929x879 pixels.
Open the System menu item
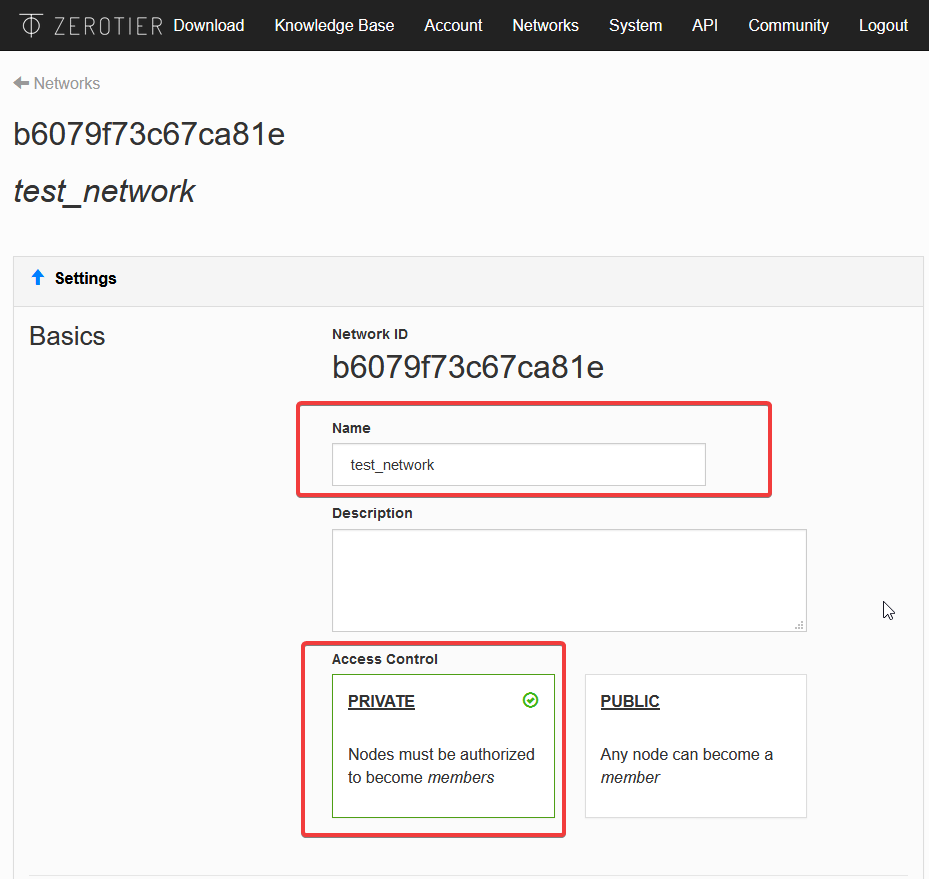pyautogui.click(x=635, y=25)
